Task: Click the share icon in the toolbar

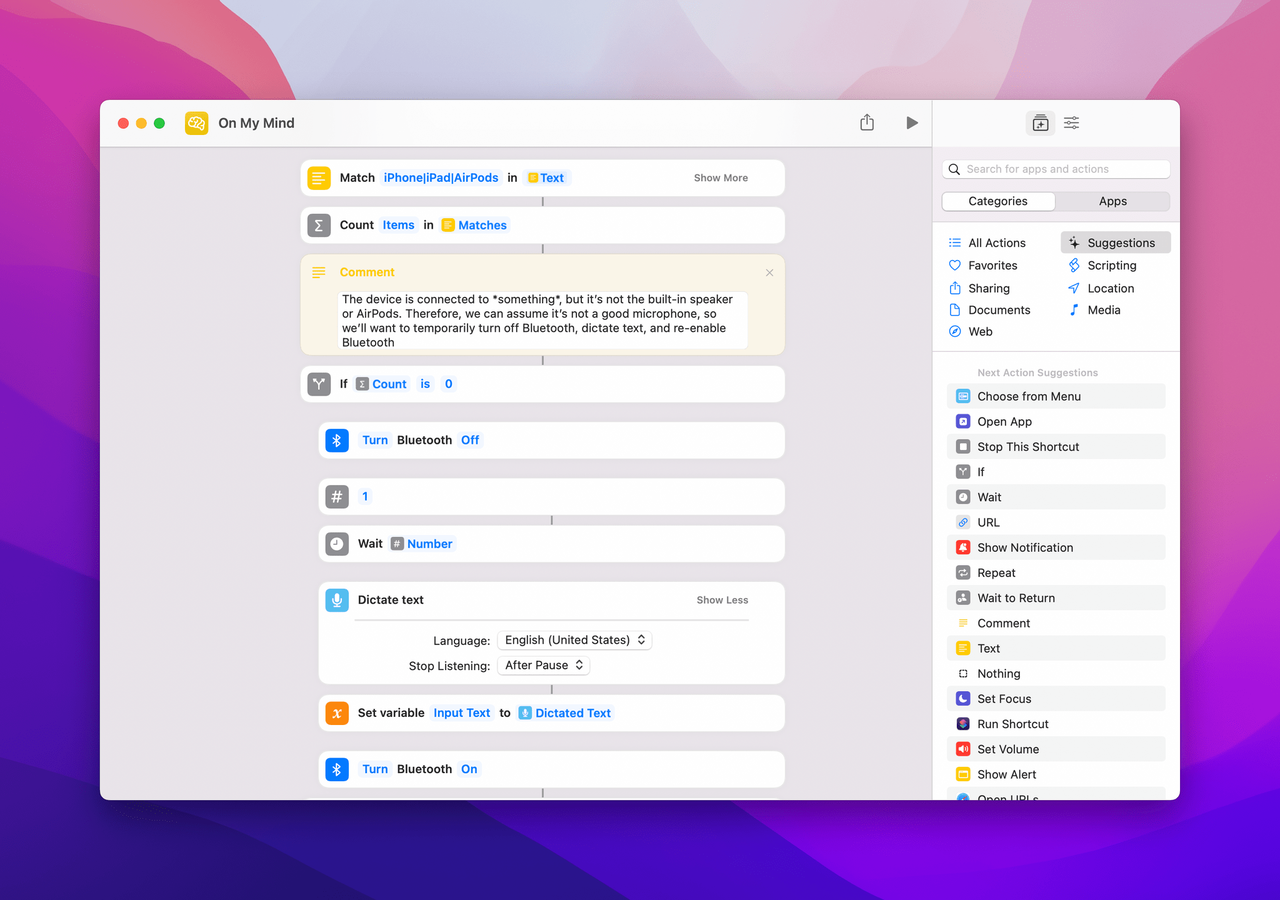Action: (x=867, y=123)
